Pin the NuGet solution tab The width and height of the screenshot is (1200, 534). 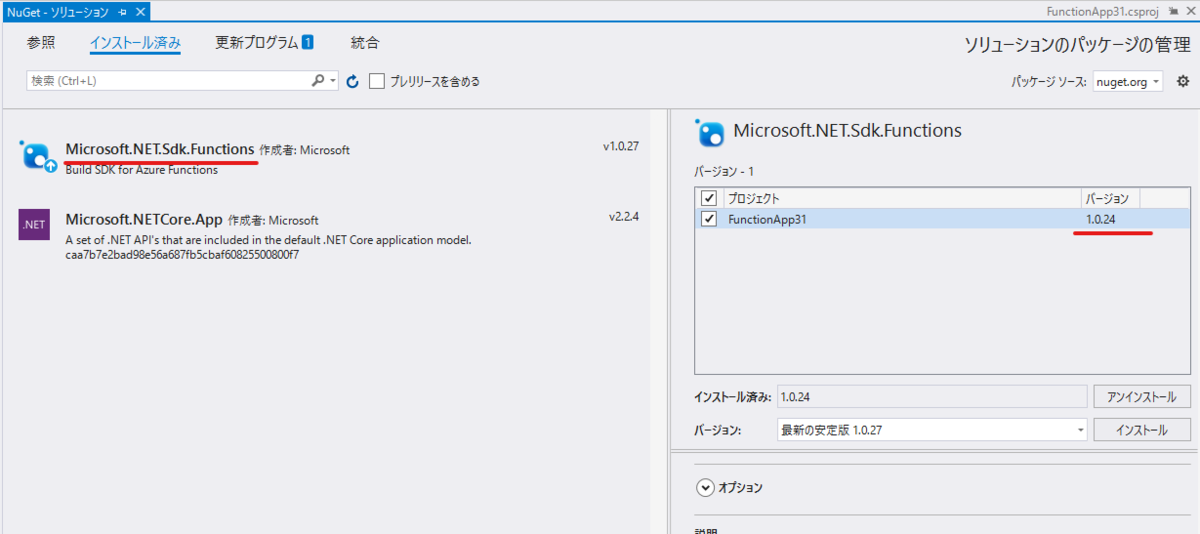click(x=122, y=10)
